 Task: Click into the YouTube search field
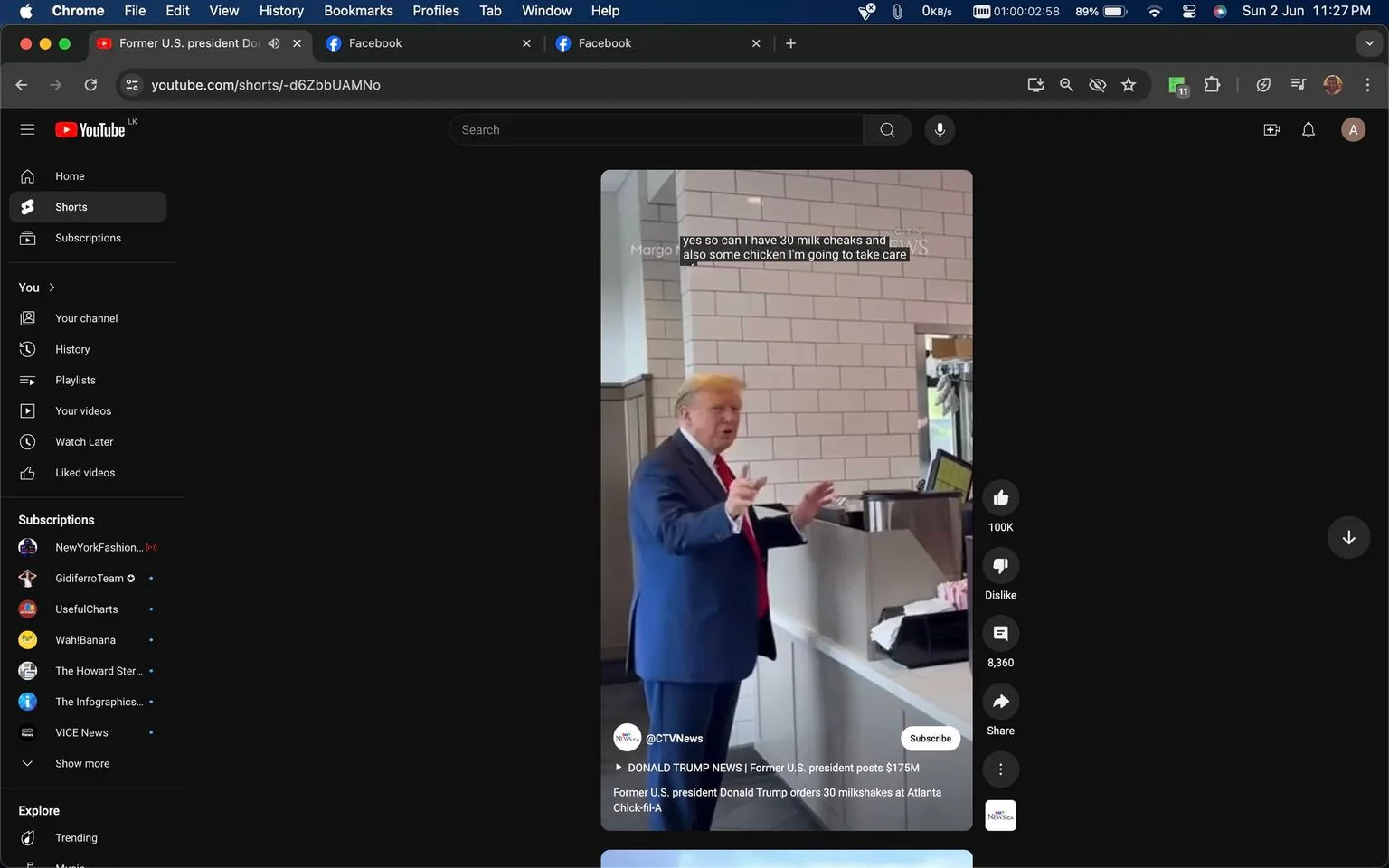click(656, 129)
